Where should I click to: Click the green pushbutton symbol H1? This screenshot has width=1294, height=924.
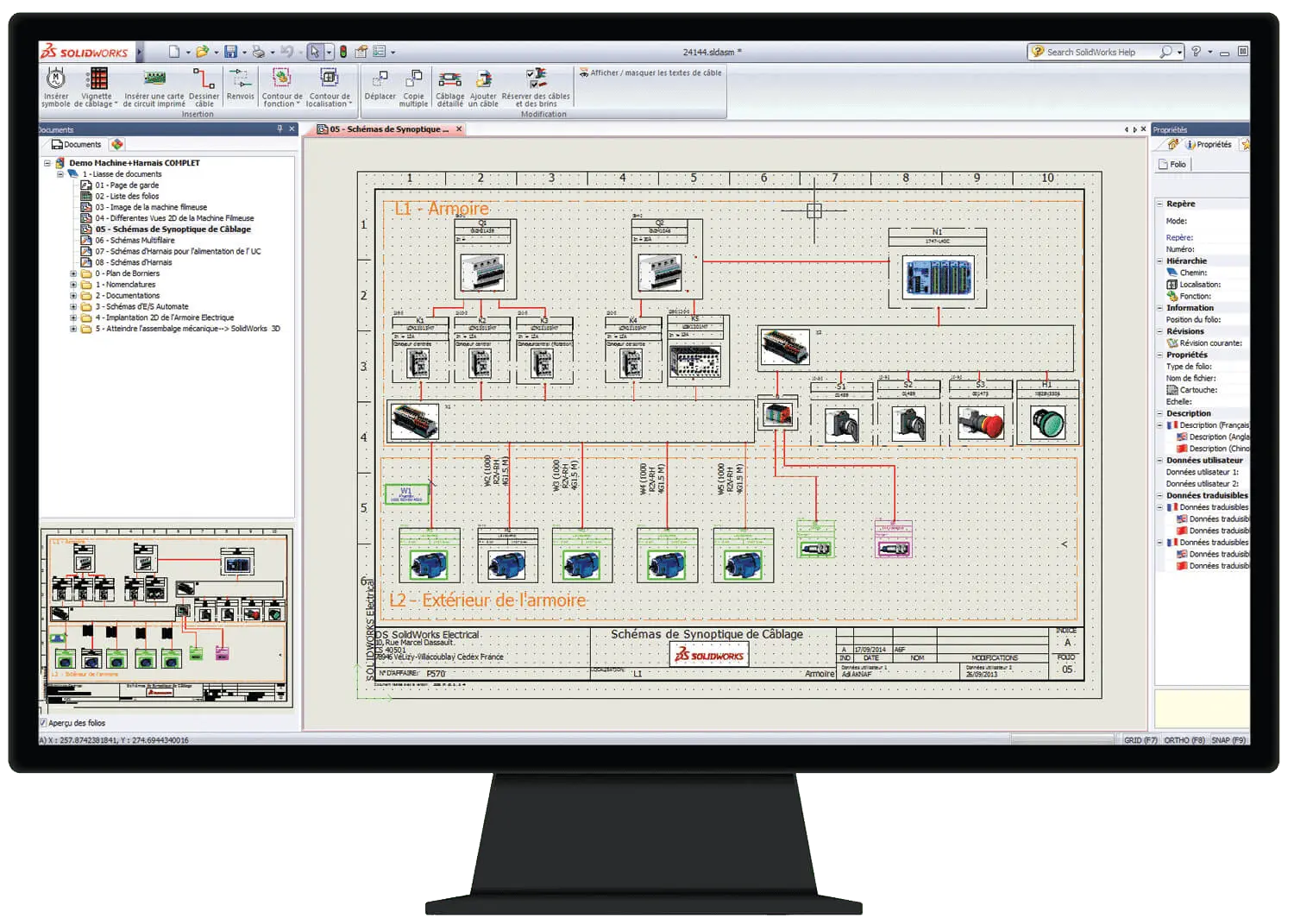[1048, 424]
